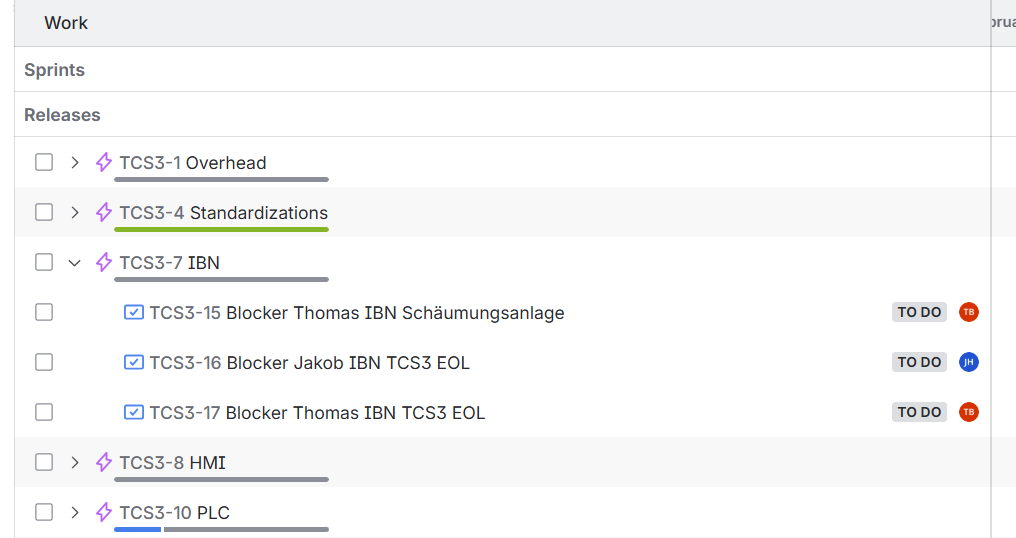This screenshot has width=1016, height=538.
Task: Click the epic icon beside TCS3-4 Standardizations
Action: [104, 212]
